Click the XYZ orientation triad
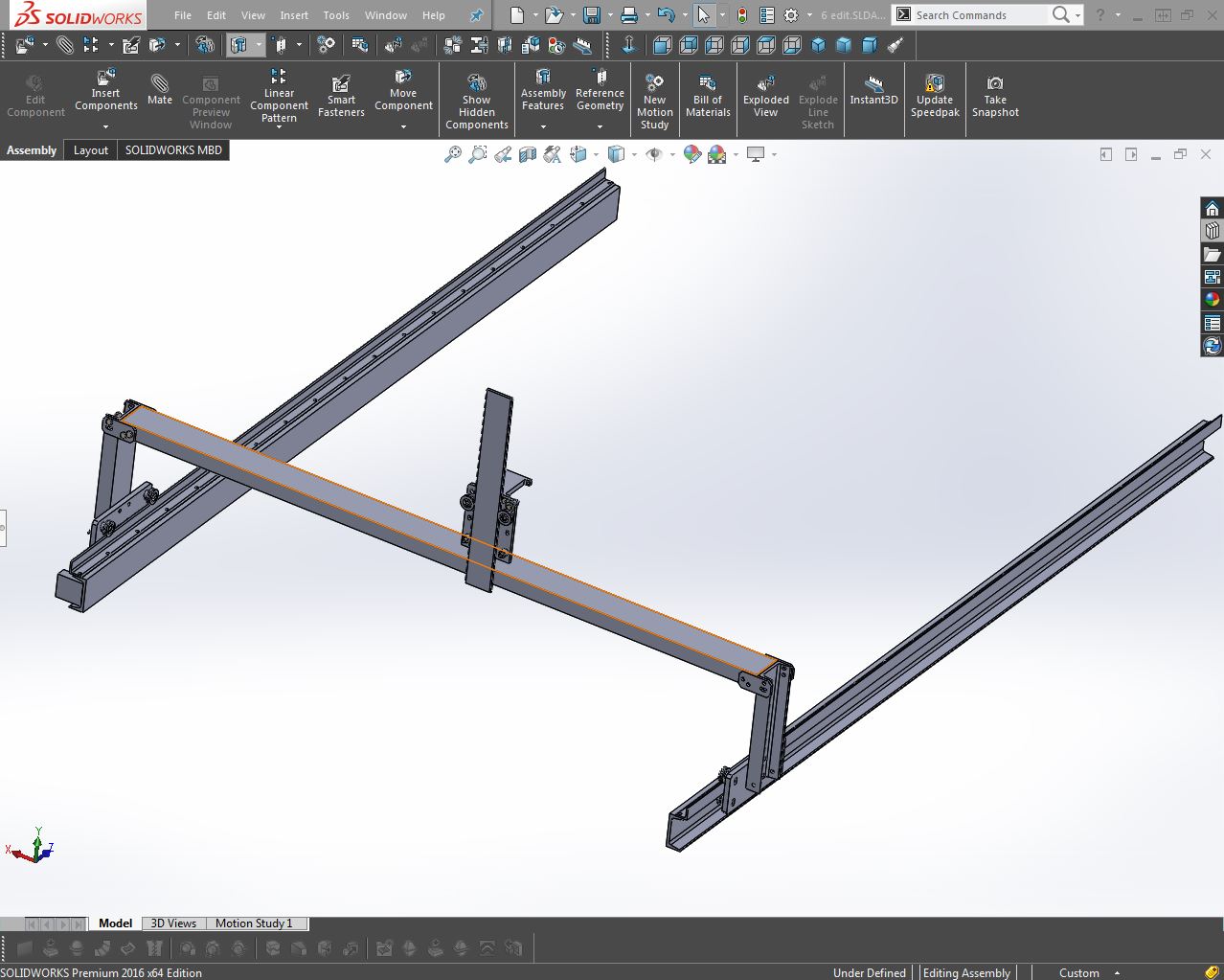Viewport: 1224px width, 980px height. tap(33, 847)
